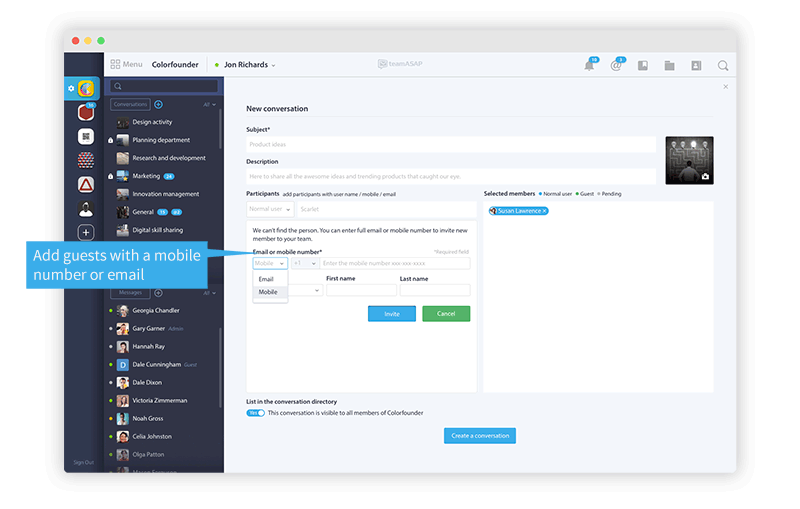This screenshot has height=509, width=800.
Task: Click the participants name input field
Action: (386, 209)
